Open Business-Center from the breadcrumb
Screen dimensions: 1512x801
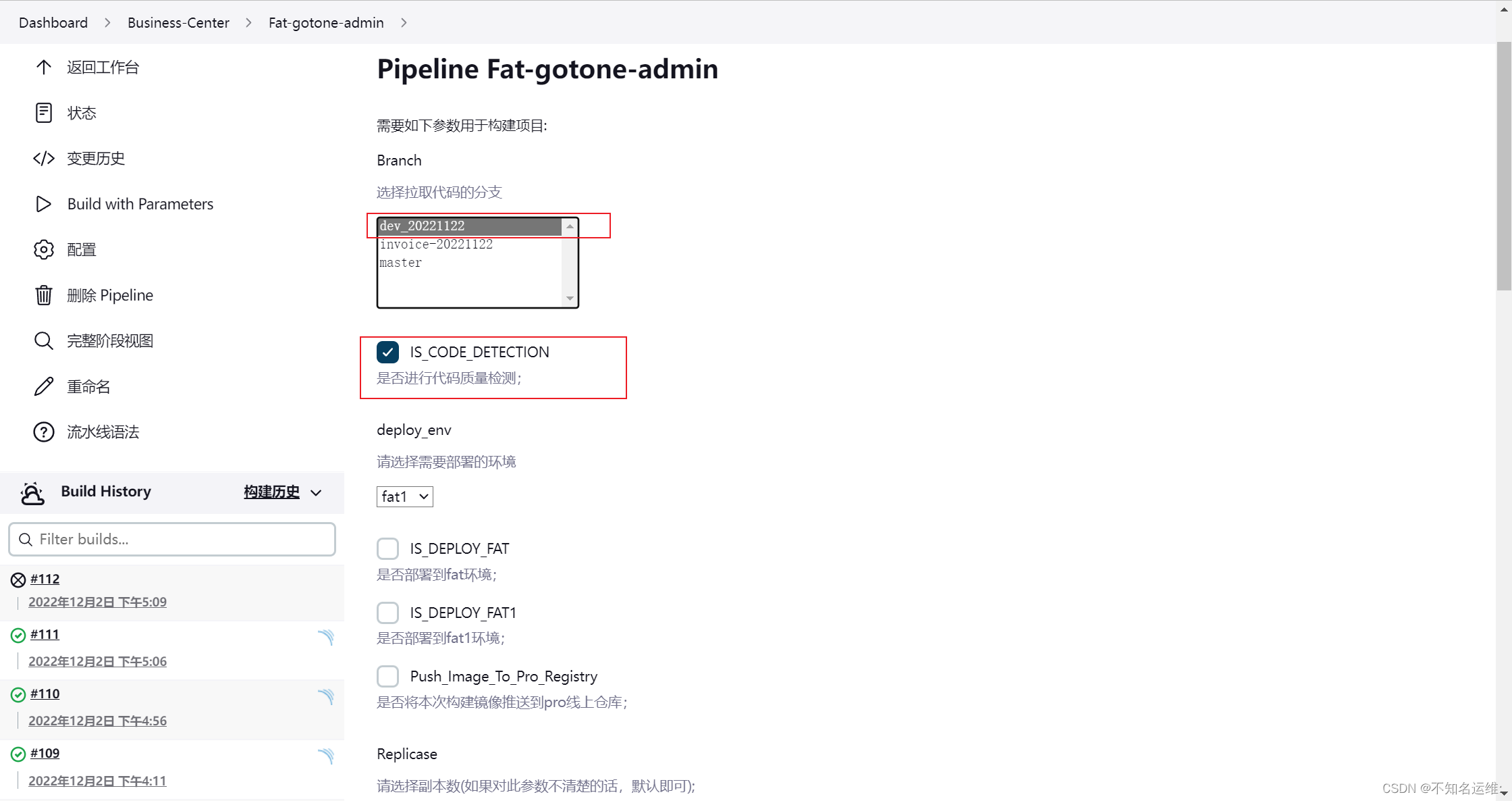tap(178, 22)
